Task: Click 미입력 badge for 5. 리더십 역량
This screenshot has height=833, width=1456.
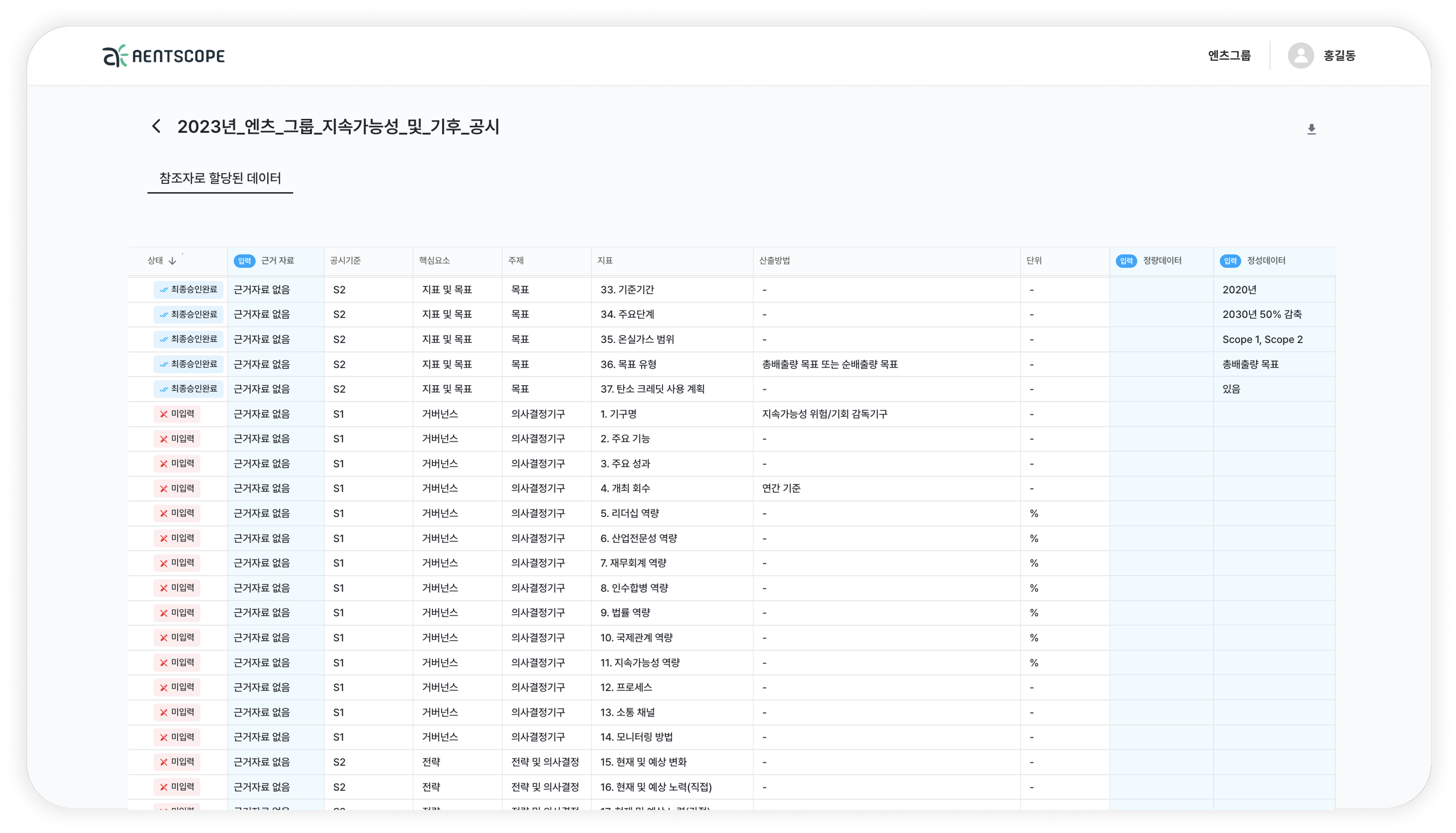Action: pyautogui.click(x=177, y=513)
